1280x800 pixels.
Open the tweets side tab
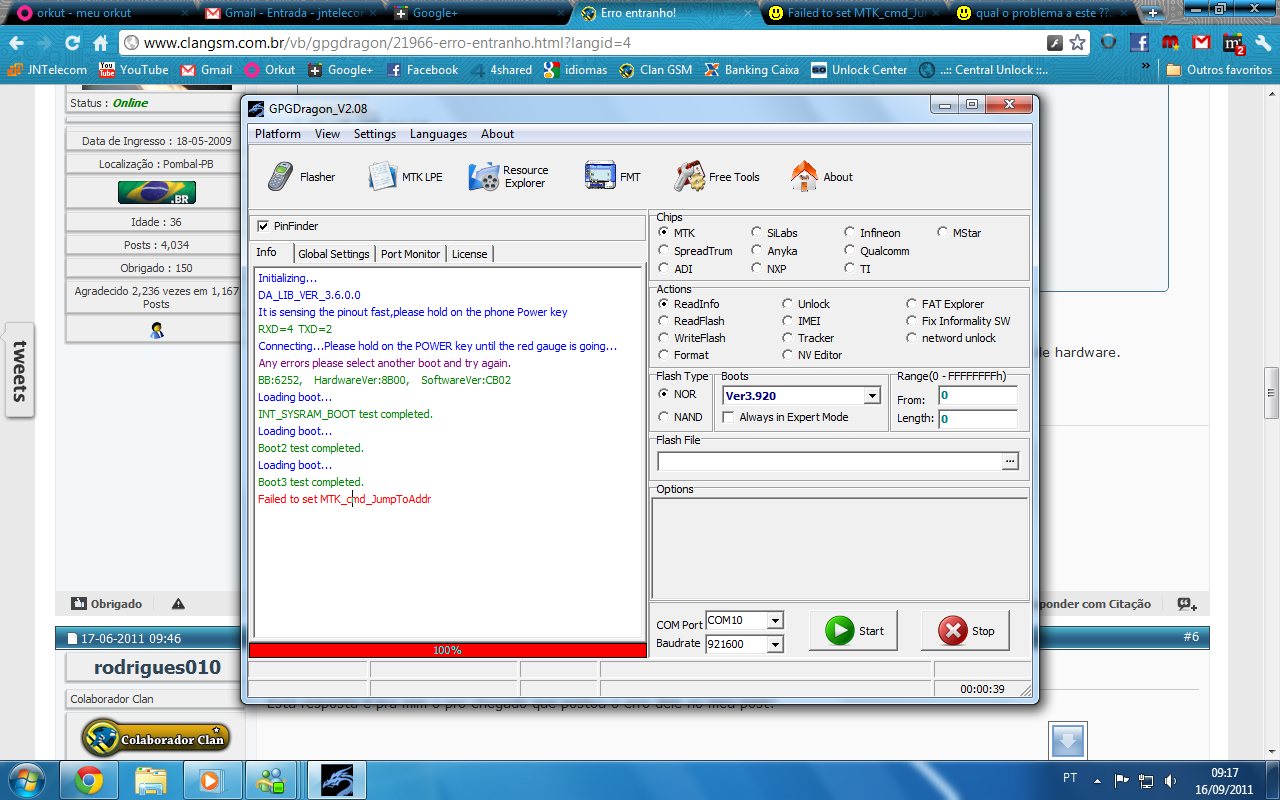18,371
